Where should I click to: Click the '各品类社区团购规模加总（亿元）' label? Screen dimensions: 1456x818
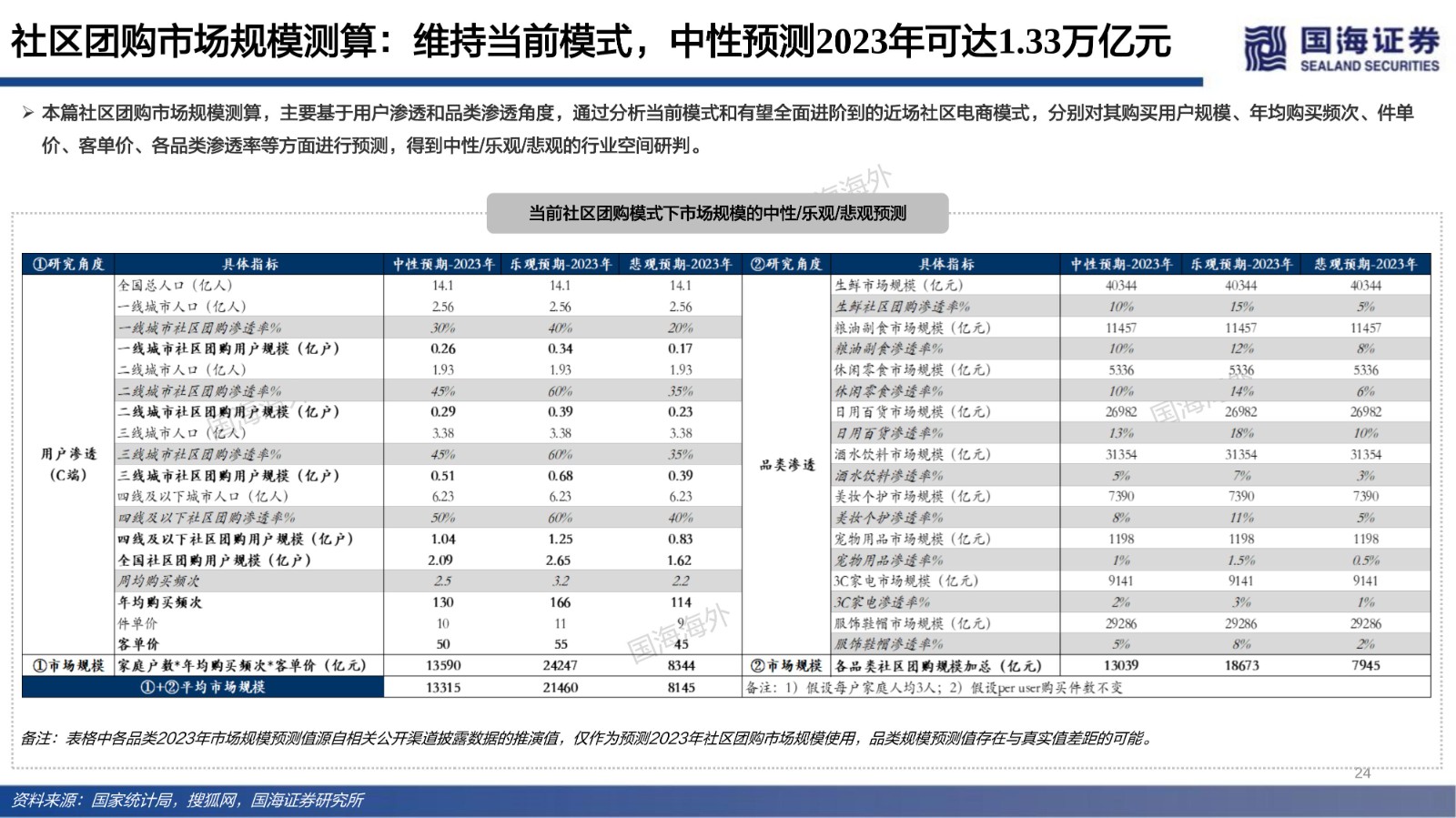pyautogui.click(x=938, y=665)
